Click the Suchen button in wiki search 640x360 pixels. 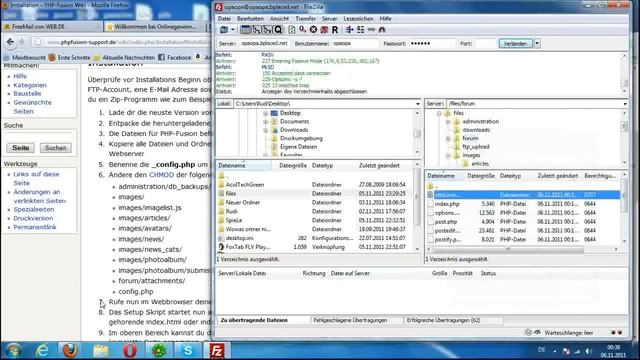56,148
